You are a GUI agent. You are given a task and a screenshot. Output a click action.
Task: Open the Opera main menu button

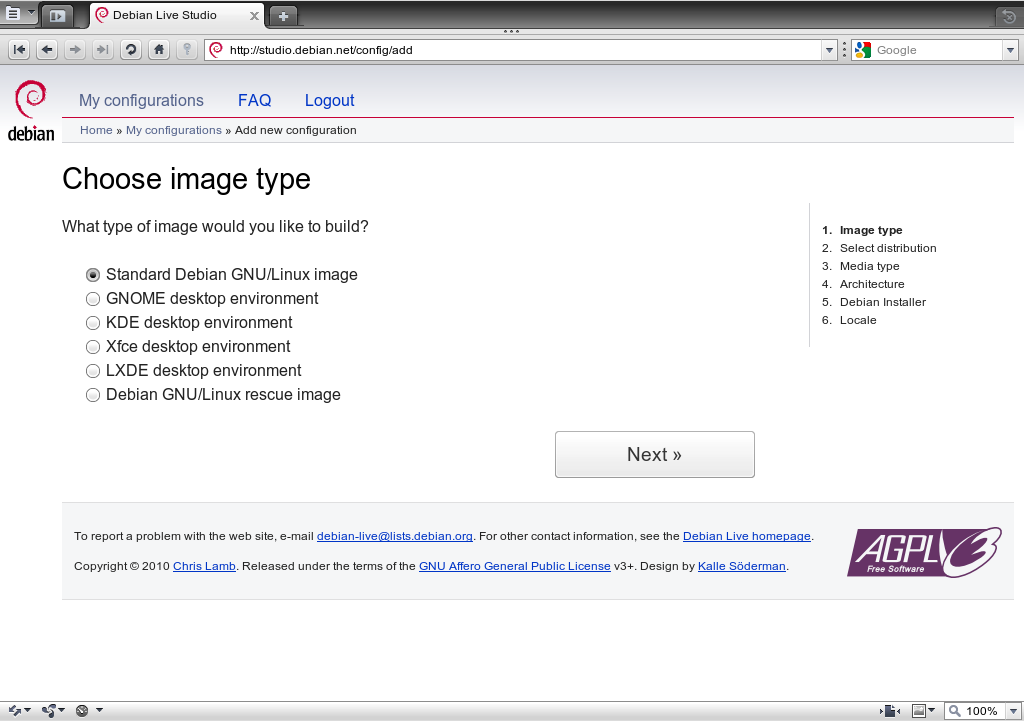pyautogui.click(x=19, y=13)
